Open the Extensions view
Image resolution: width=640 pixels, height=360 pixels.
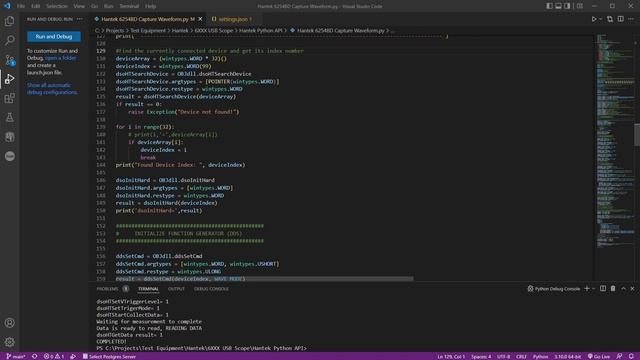[x=9, y=98]
